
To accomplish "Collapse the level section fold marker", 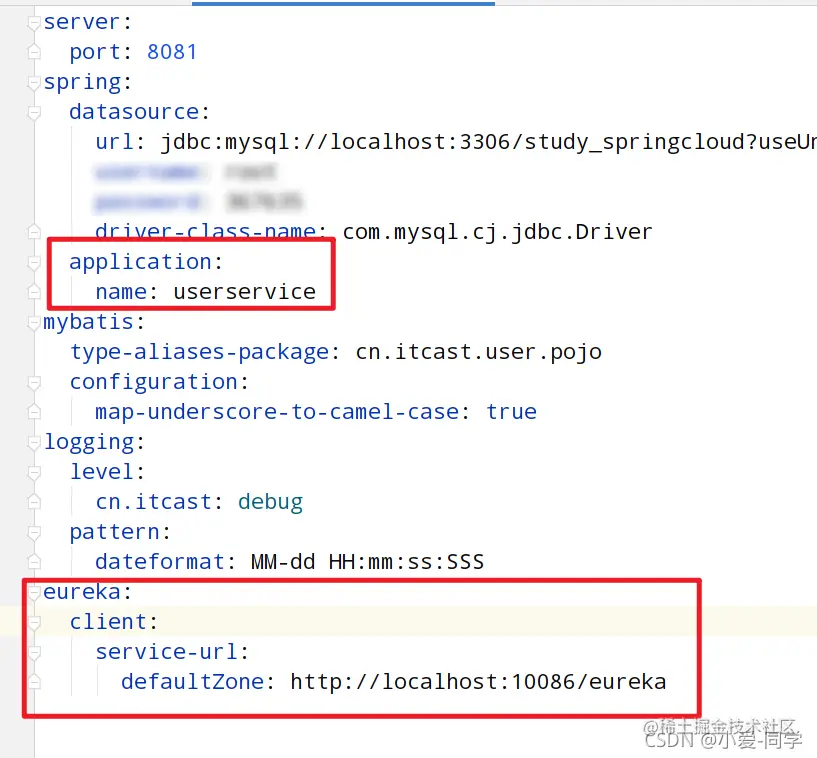I will click(x=34, y=473).
